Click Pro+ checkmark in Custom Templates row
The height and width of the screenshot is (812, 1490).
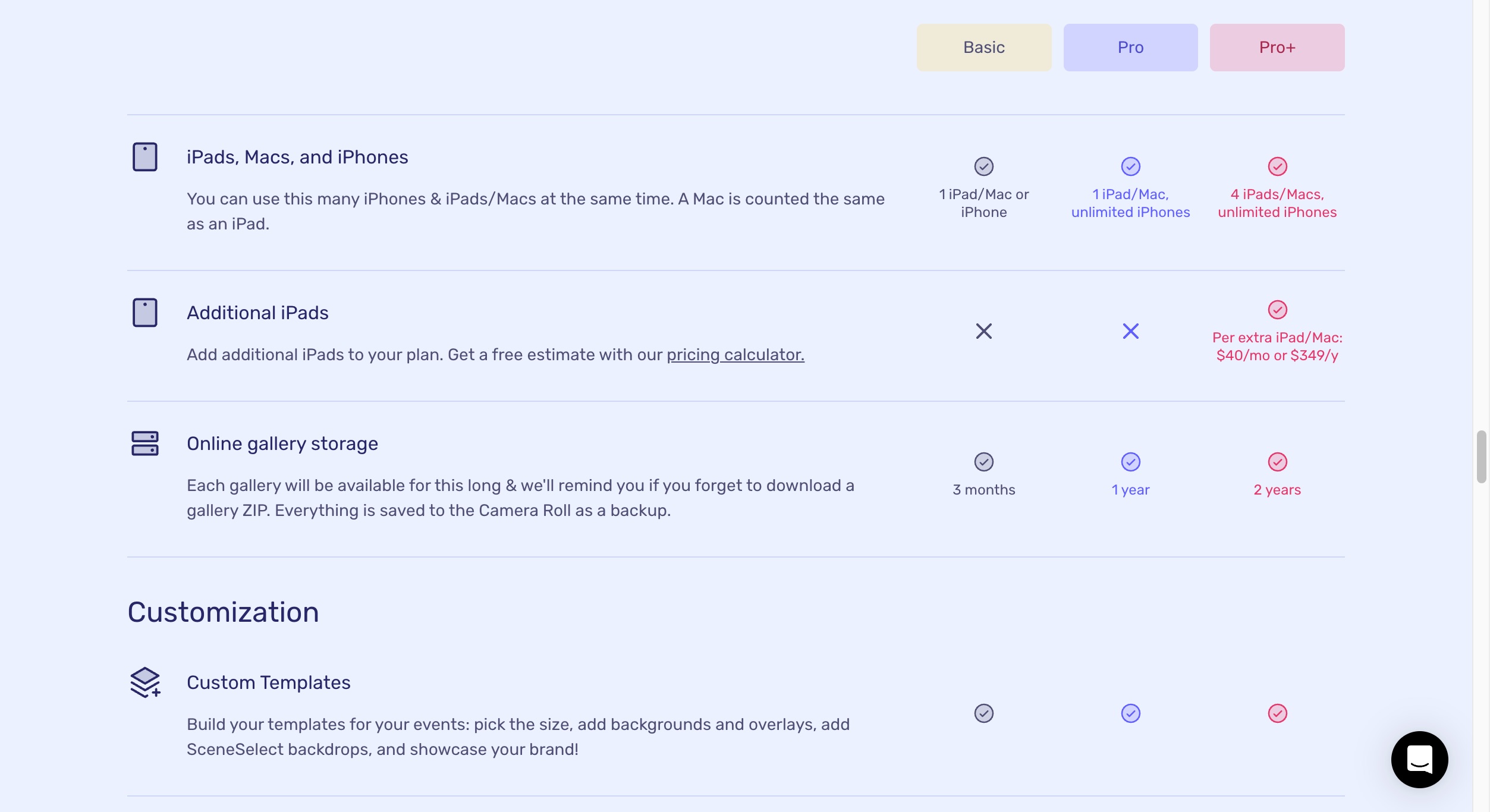pos(1278,713)
